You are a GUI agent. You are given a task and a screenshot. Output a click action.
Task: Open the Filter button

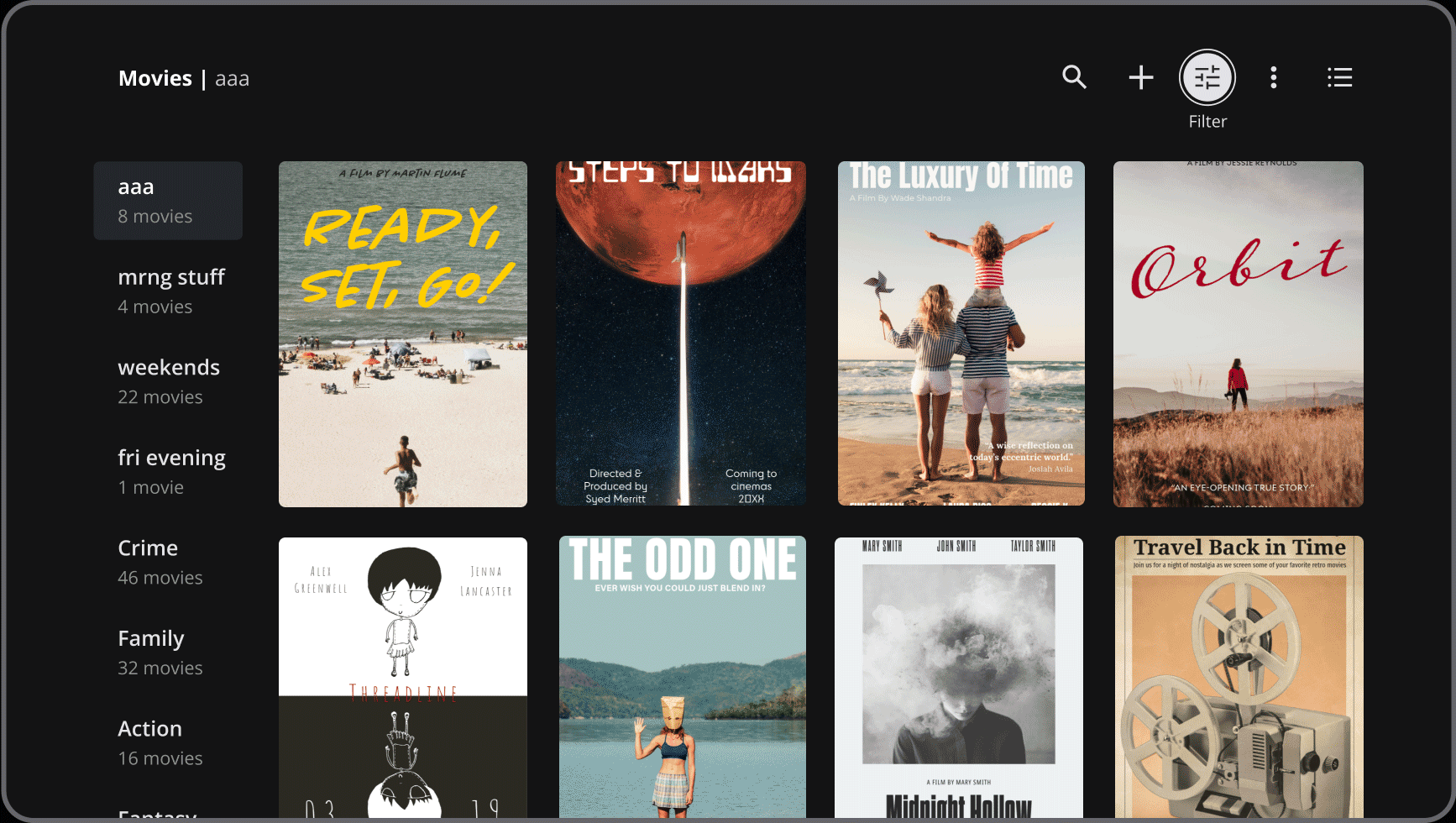pos(1207,77)
